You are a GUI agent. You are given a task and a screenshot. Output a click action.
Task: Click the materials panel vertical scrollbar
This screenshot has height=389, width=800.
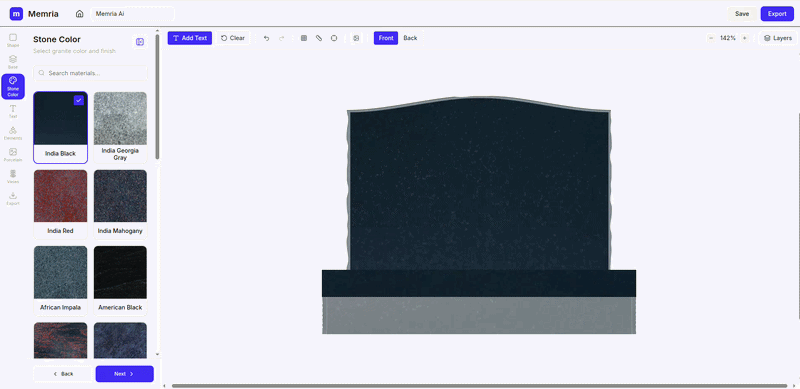pos(157,97)
